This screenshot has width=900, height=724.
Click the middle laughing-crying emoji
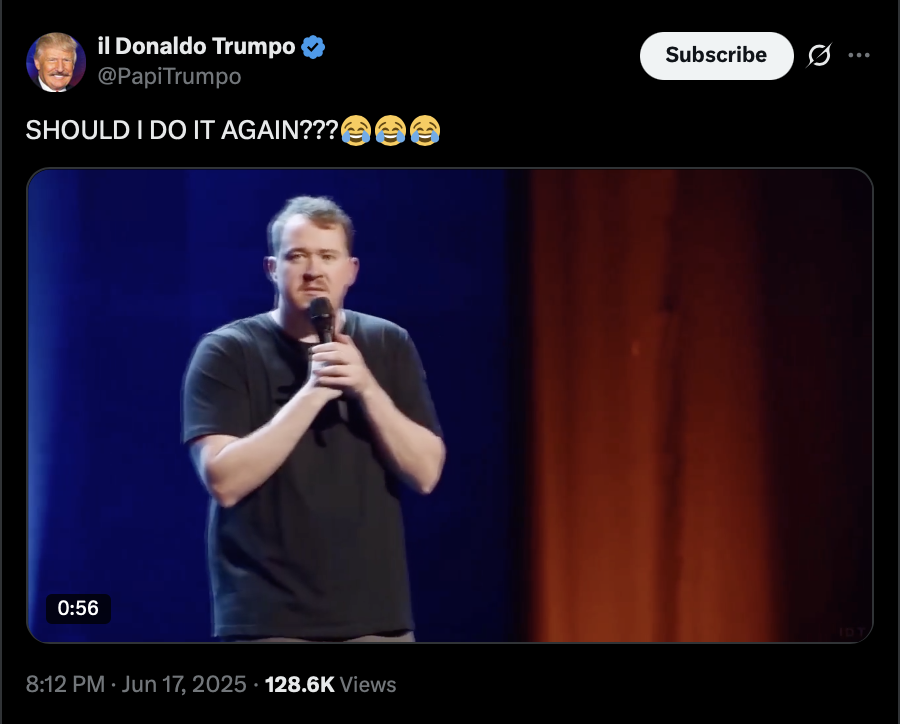click(x=390, y=130)
